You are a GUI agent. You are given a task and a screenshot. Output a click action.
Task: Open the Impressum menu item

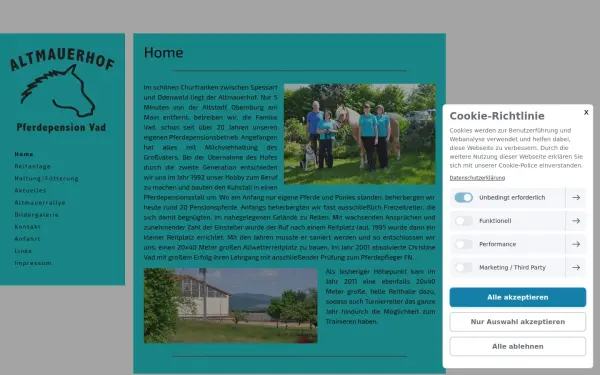click(x=33, y=263)
